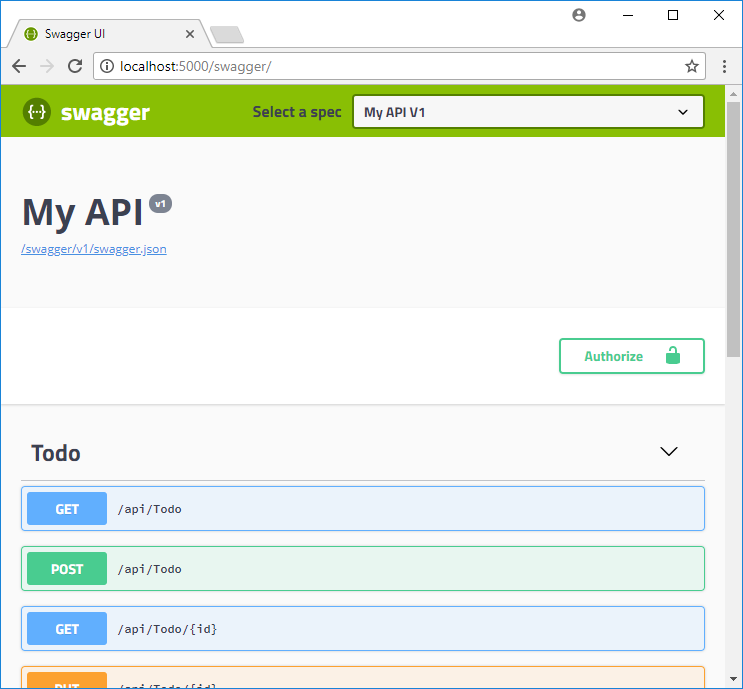Click the browser forward arrow
Viewport: 743px width, 689px height.
[x=47, y=66]
